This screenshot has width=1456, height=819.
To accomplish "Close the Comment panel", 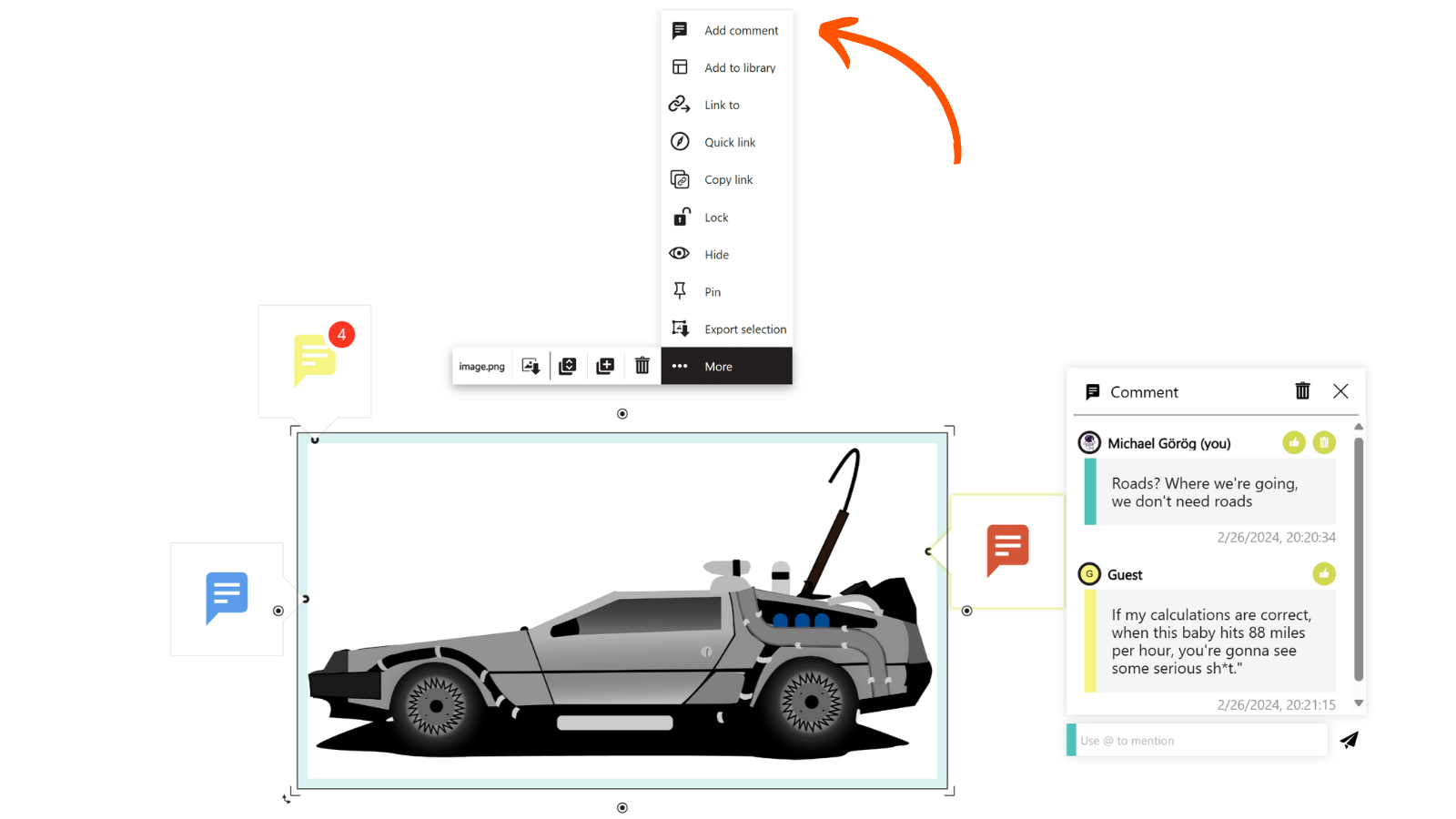I will pos(1340,391).
